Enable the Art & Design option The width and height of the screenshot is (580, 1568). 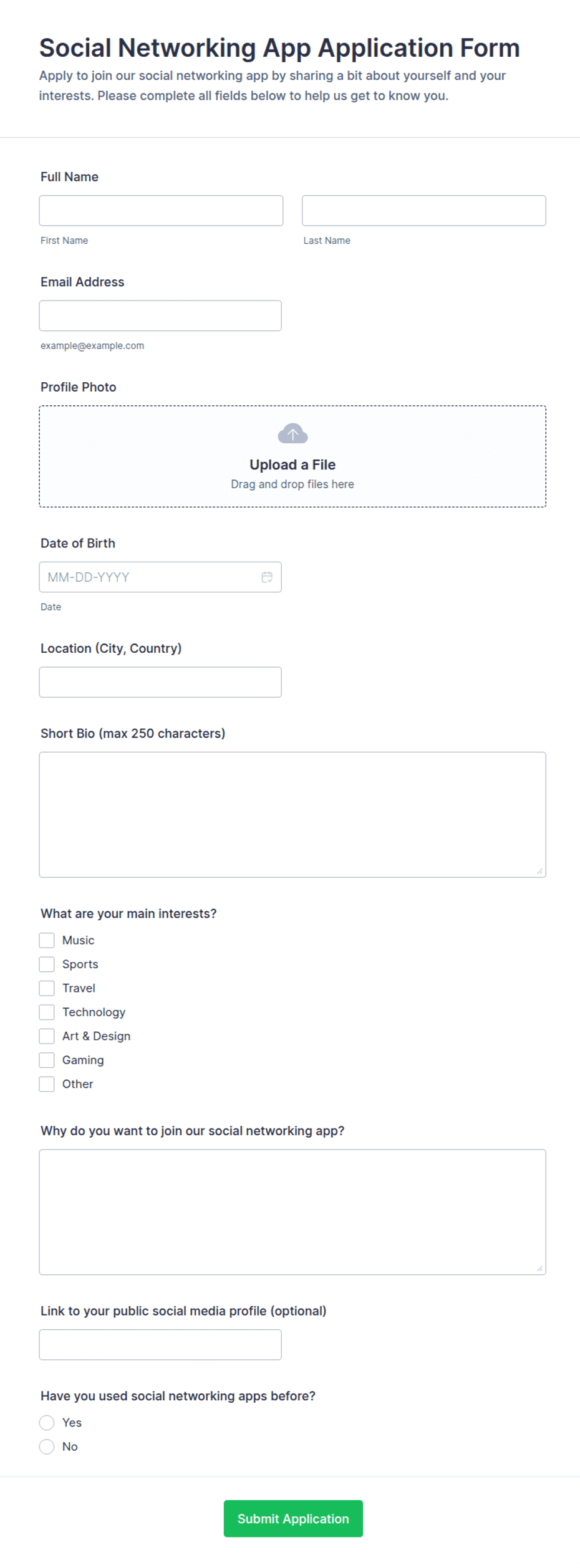click(x=47, y=1036)
